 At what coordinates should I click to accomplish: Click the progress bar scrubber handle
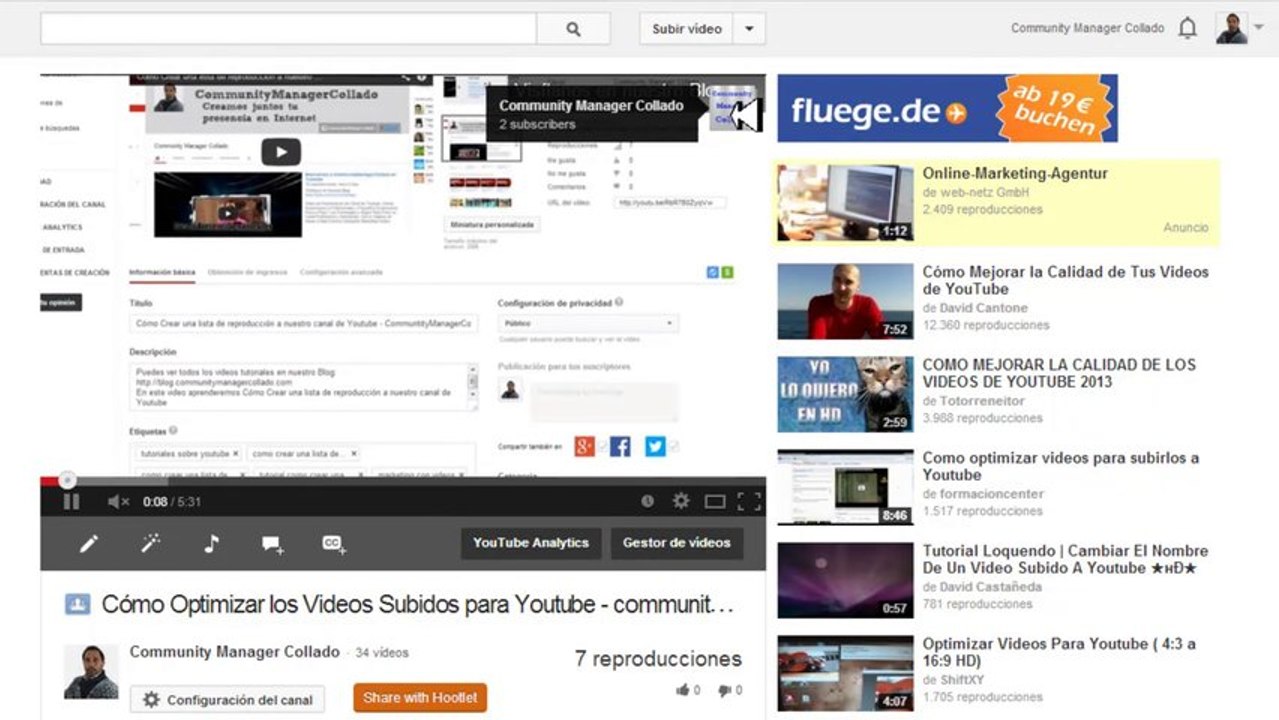pos(67,480)
